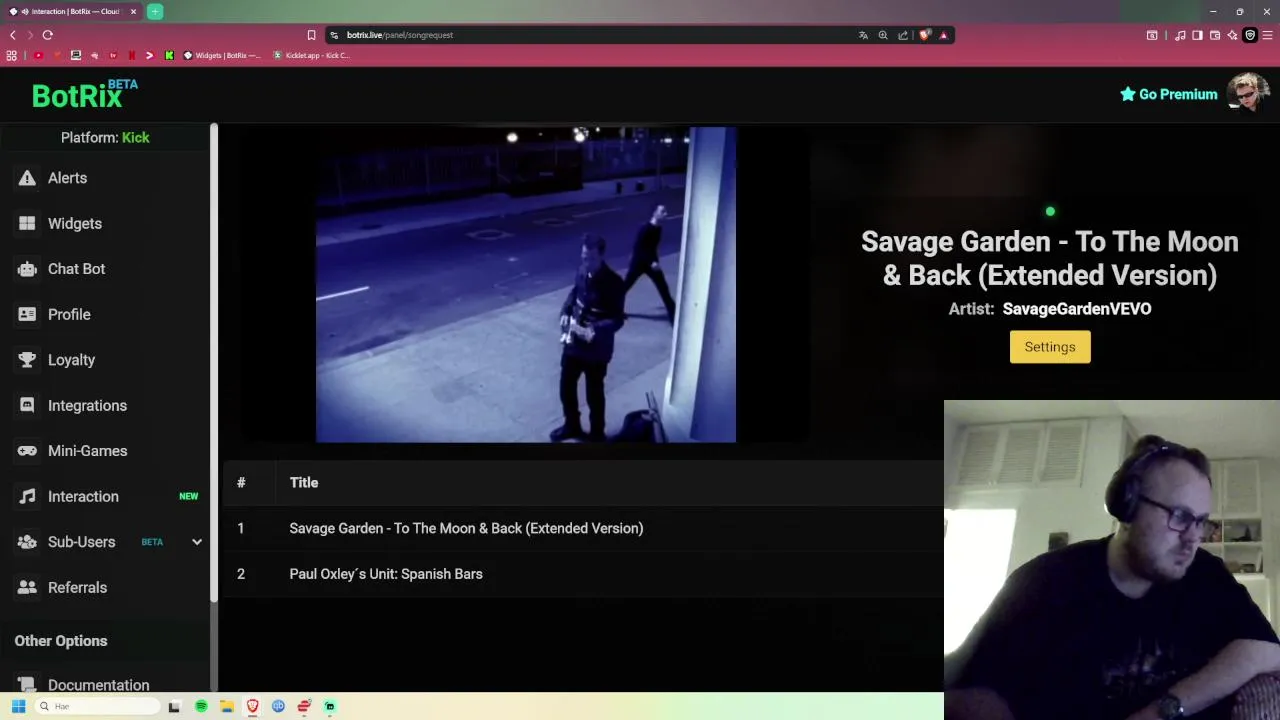
Task: Click the Platform: Kick label
Action: click(105, 137)
